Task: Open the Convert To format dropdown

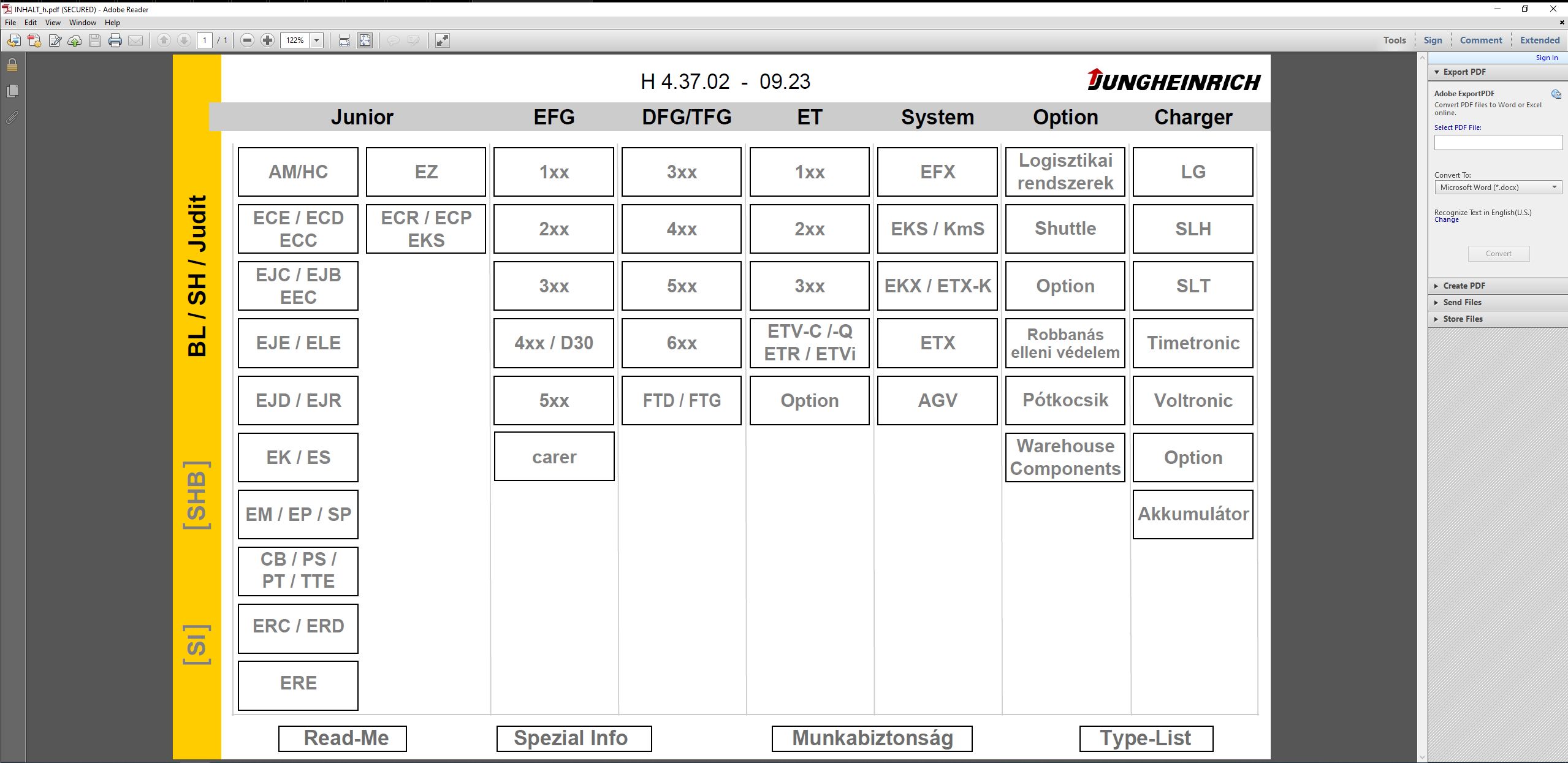Action: 1498,188
